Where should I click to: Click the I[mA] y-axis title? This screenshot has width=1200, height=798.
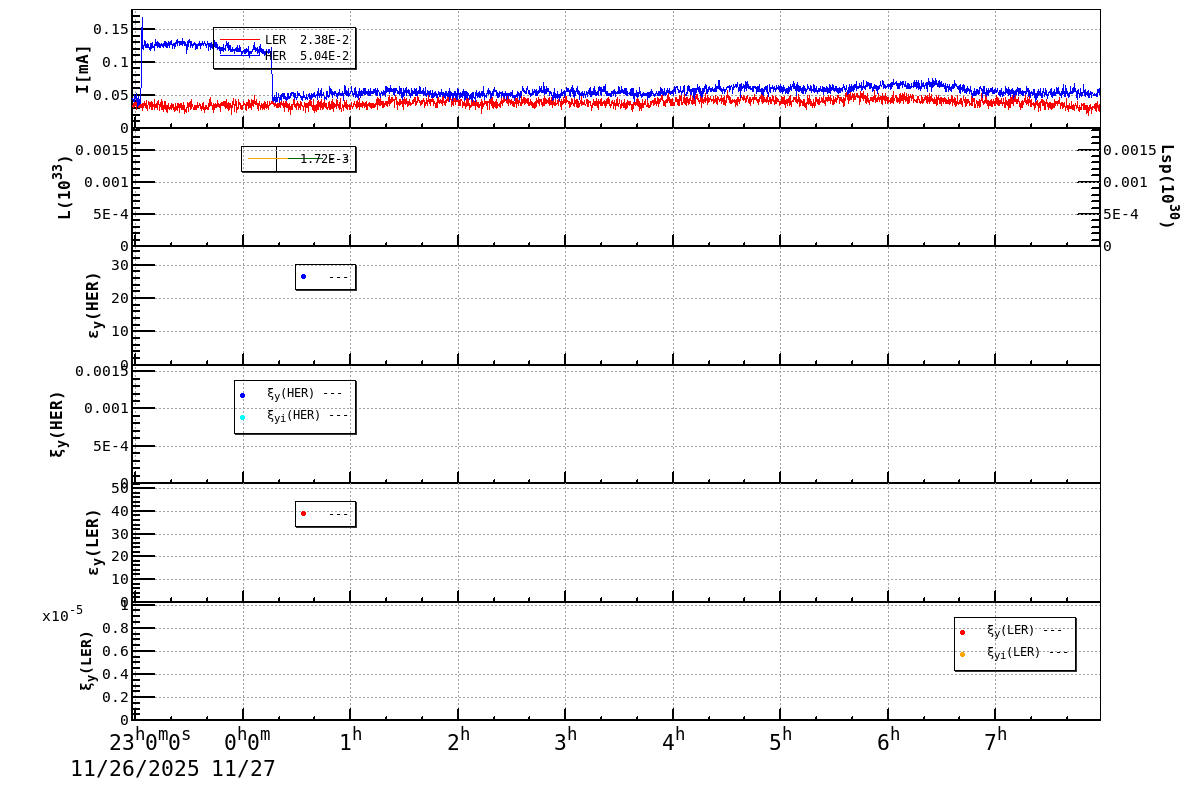(83, 68)
